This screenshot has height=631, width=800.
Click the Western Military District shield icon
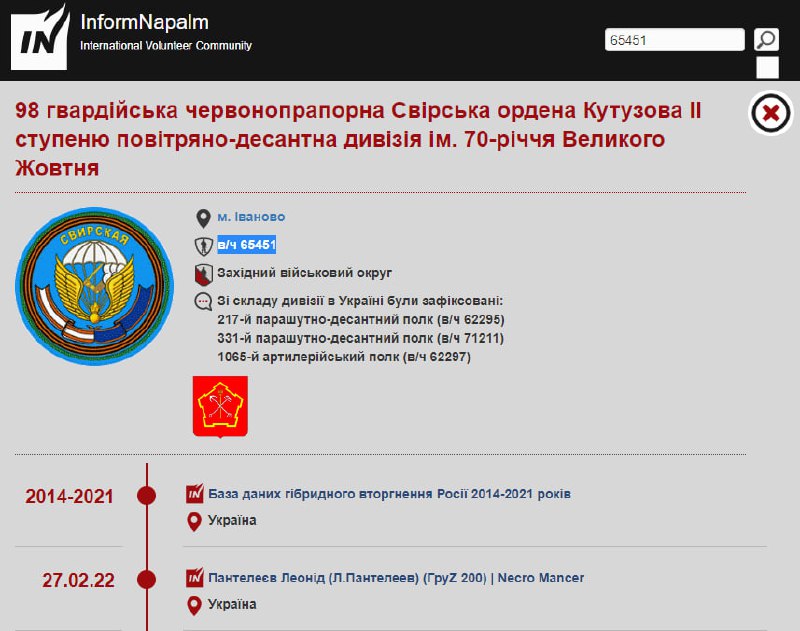[x=203, y=273]
